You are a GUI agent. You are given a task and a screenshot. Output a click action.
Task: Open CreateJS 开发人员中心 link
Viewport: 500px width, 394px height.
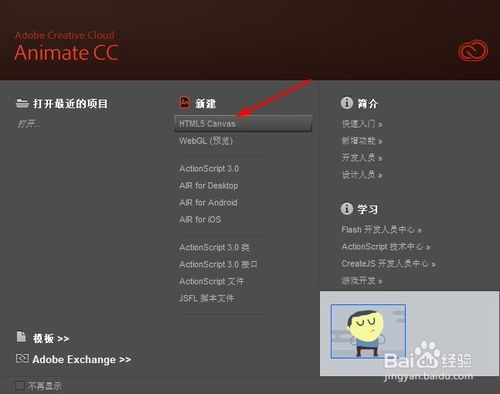[388, 264]
